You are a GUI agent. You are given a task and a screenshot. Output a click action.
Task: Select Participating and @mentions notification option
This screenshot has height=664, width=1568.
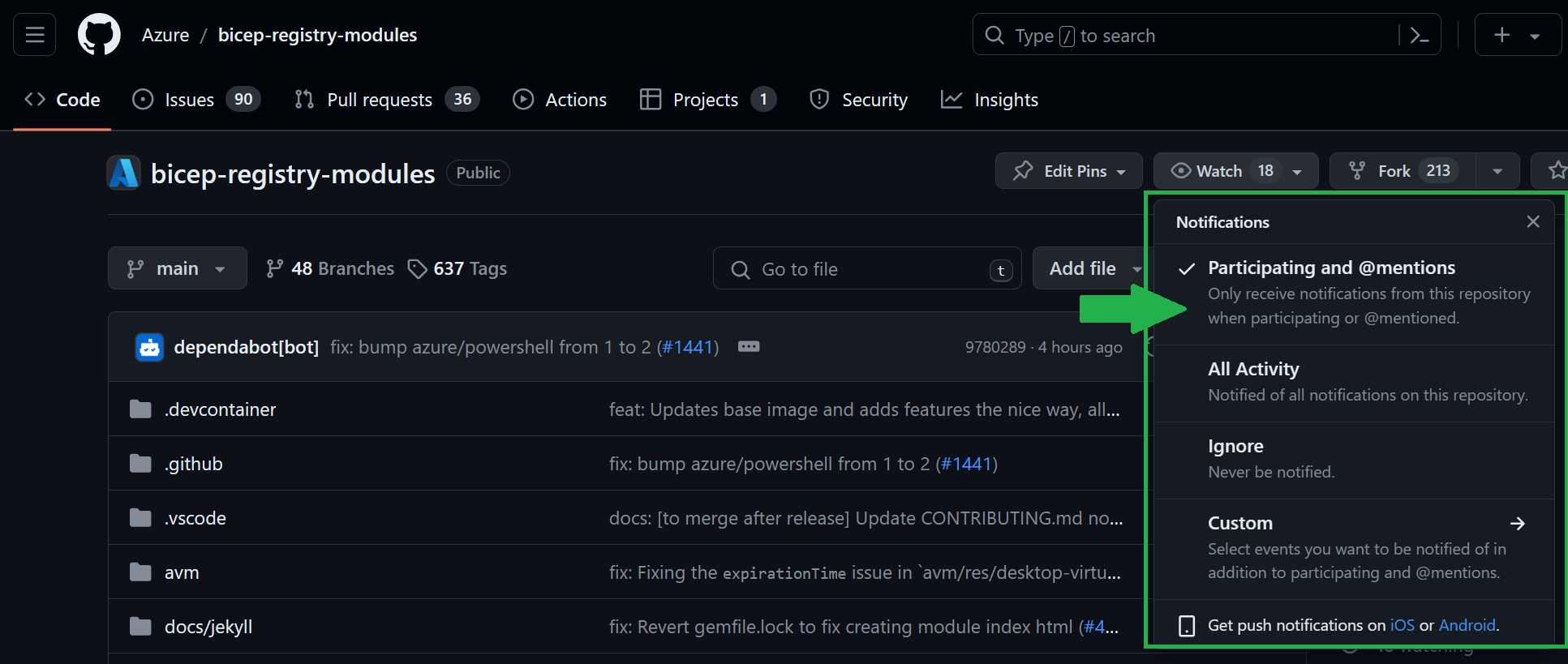(1354, 293)
